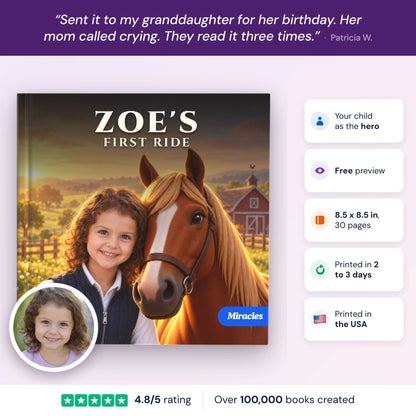Viewport: 416px width, 416px height.
Task: Select the Printed in 2 to 3 days card
Action: 354,269
